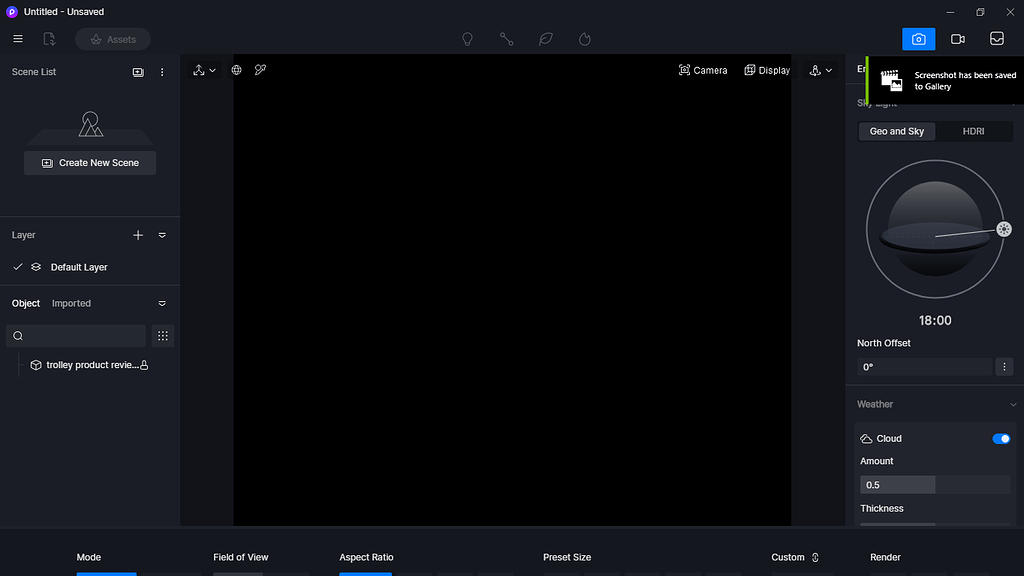Switch to the HDRI tab
Viewport: 1024px width, 576px height.
[974, 130]
